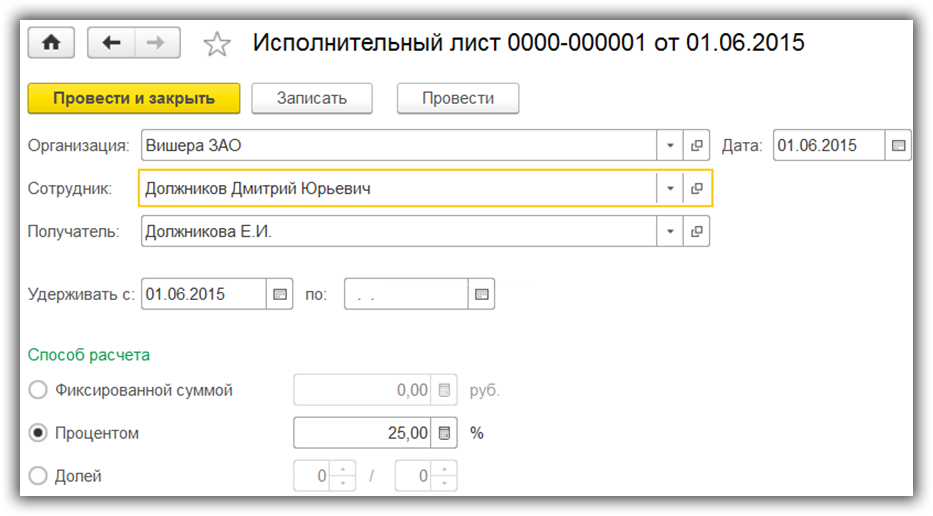
Task: Expand the Получатель dropdown list
Action: click(x=670, y=232)
